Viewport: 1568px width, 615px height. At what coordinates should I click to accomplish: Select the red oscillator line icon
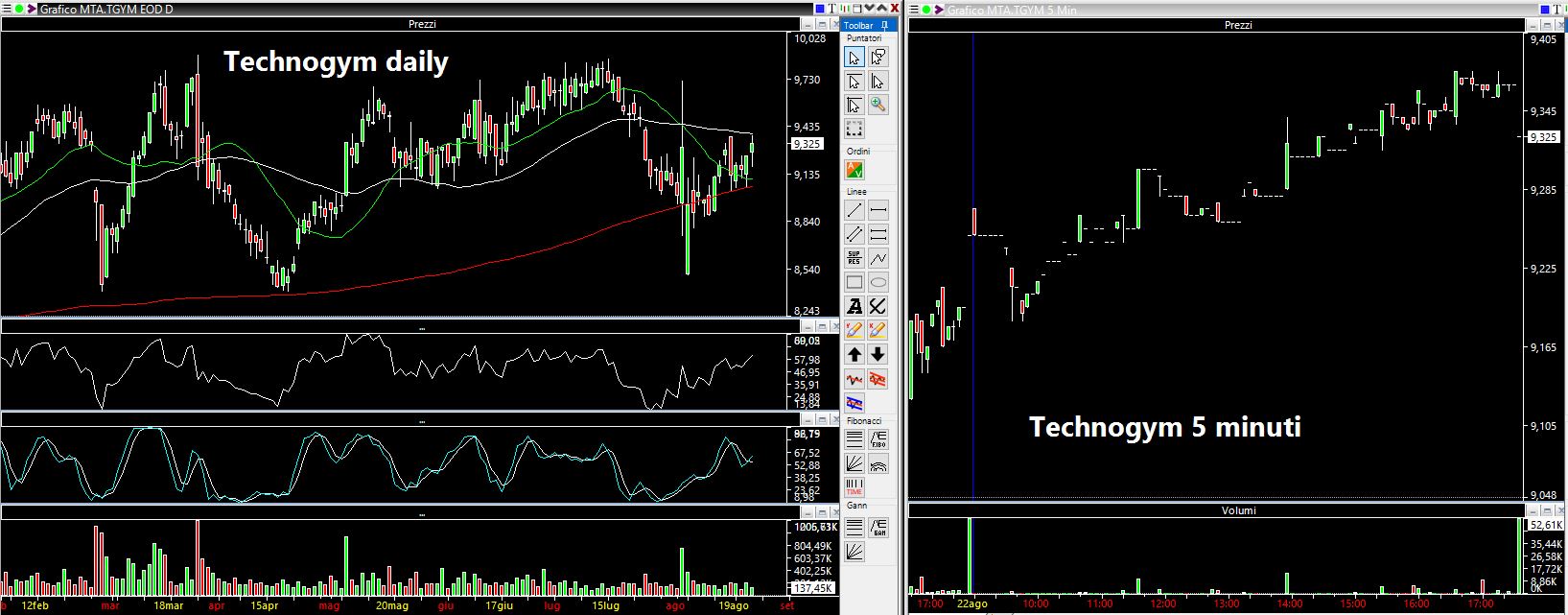click(x=854, y=379)
